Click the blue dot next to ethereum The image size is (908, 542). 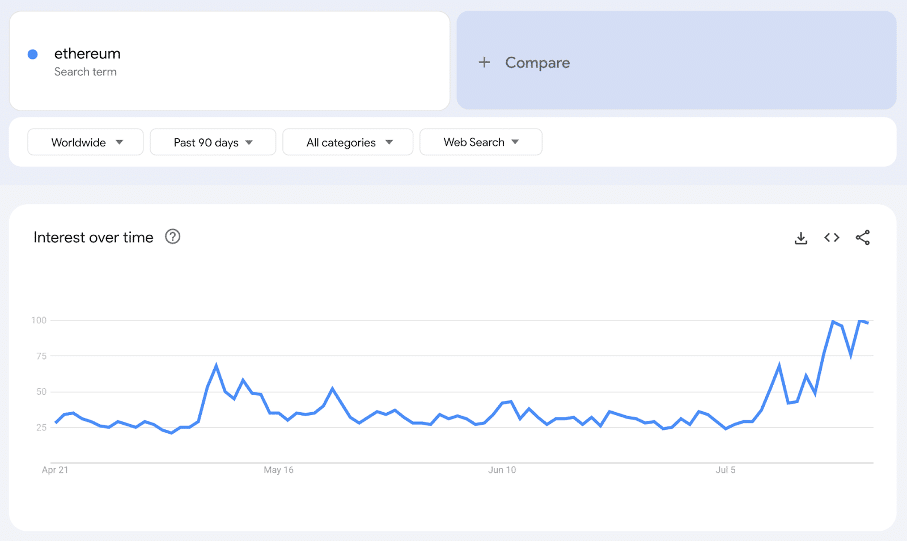click(33, 54)
